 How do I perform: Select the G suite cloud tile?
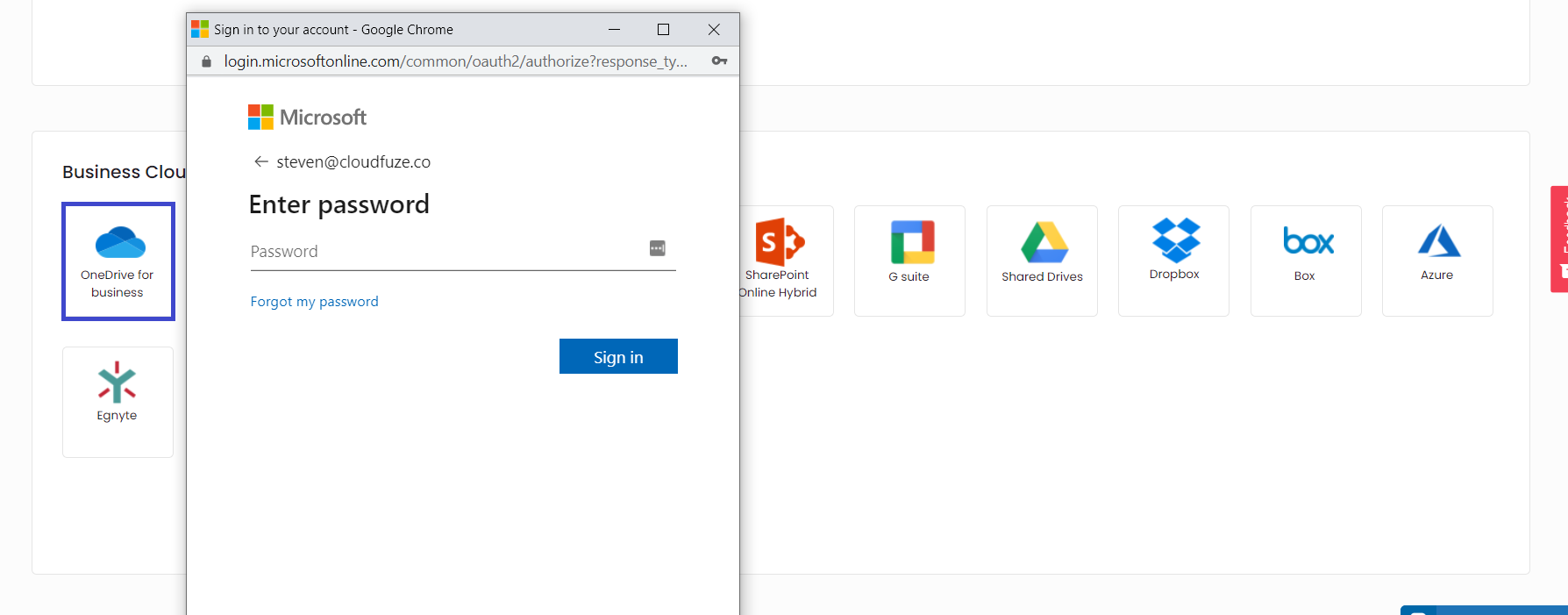pyautogui.click(x=909, y=261)
